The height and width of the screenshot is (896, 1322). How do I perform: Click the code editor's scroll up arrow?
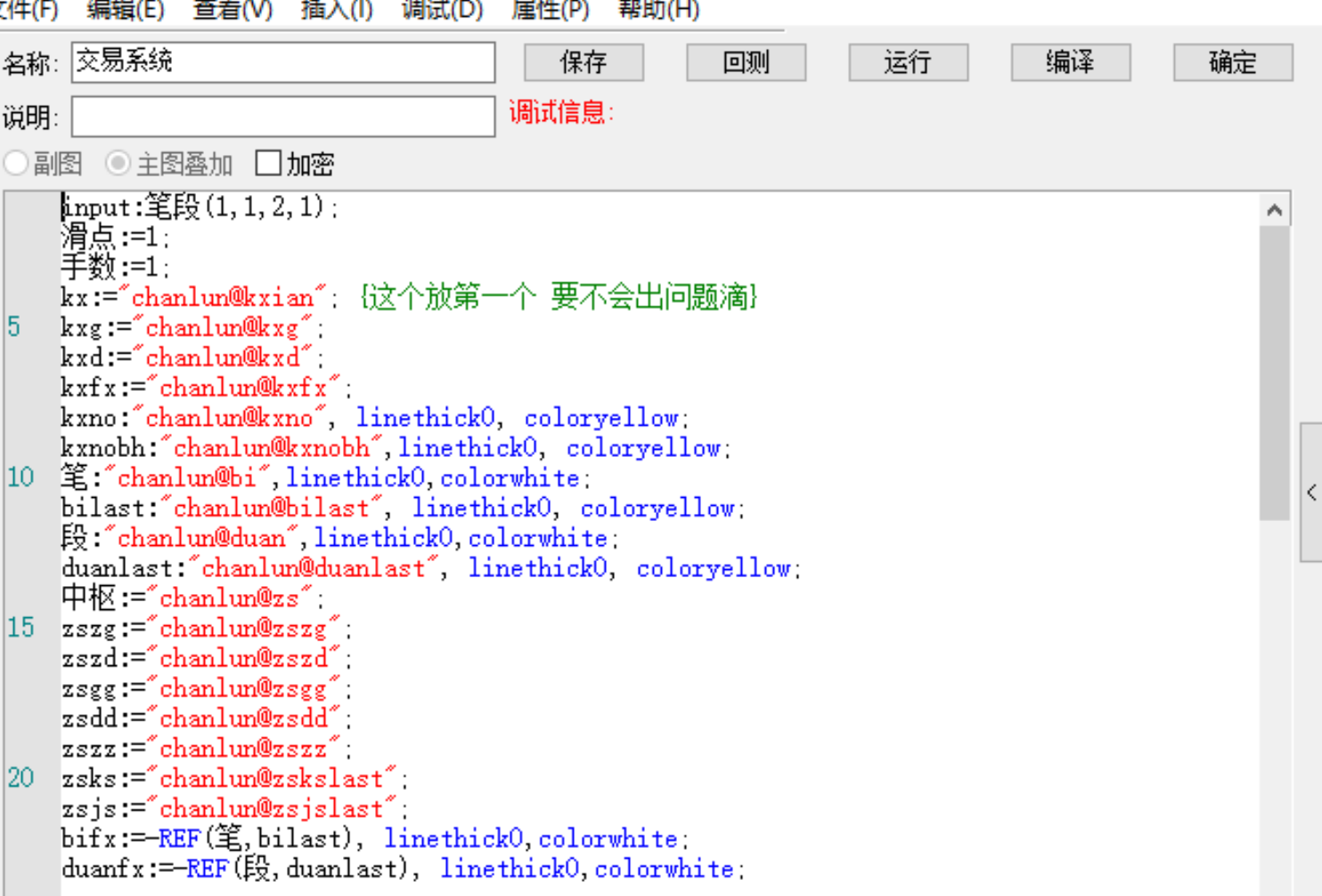pyautogui.click(x=1275, y=210)
